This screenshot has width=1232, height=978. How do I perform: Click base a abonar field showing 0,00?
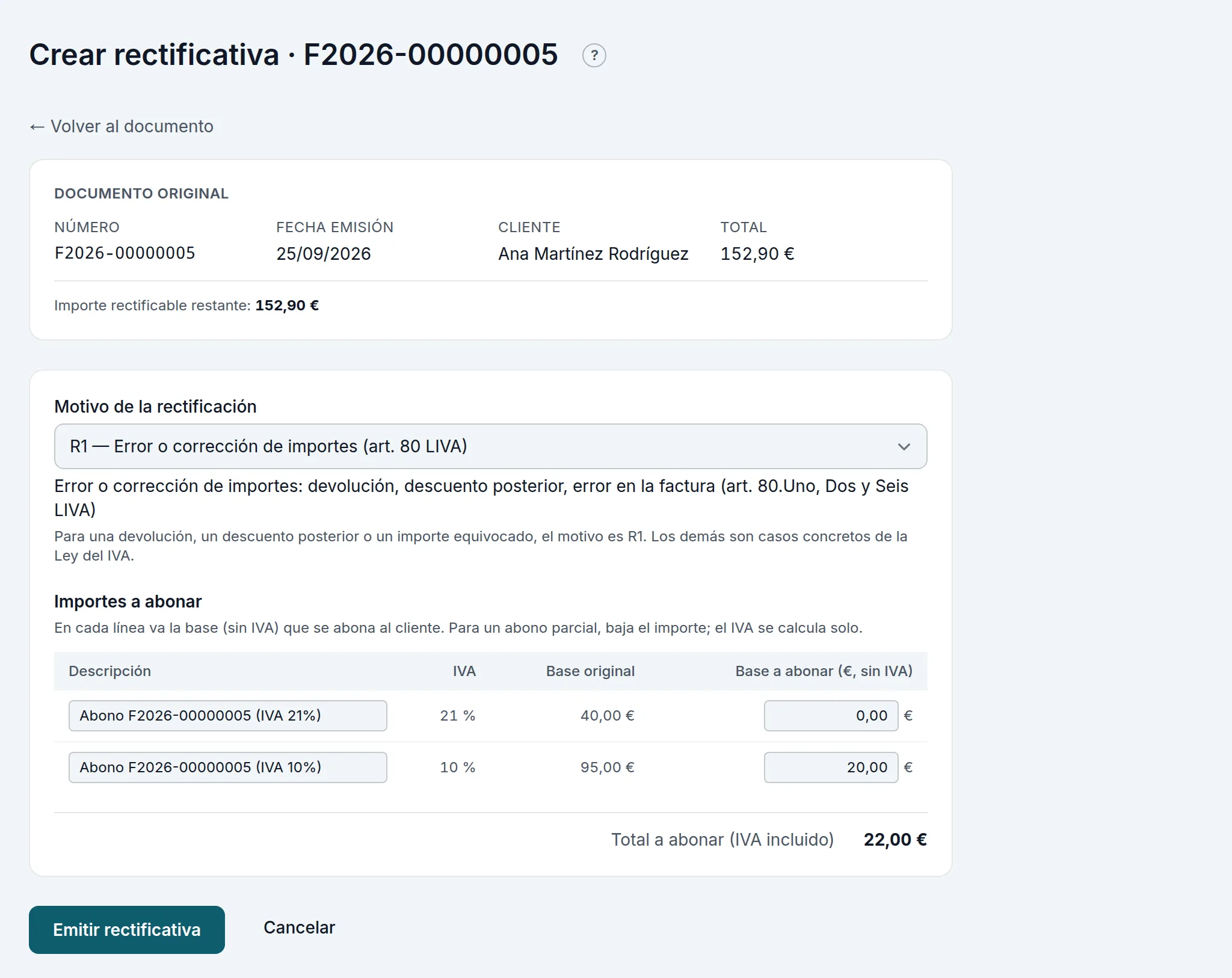coord(831,716)
